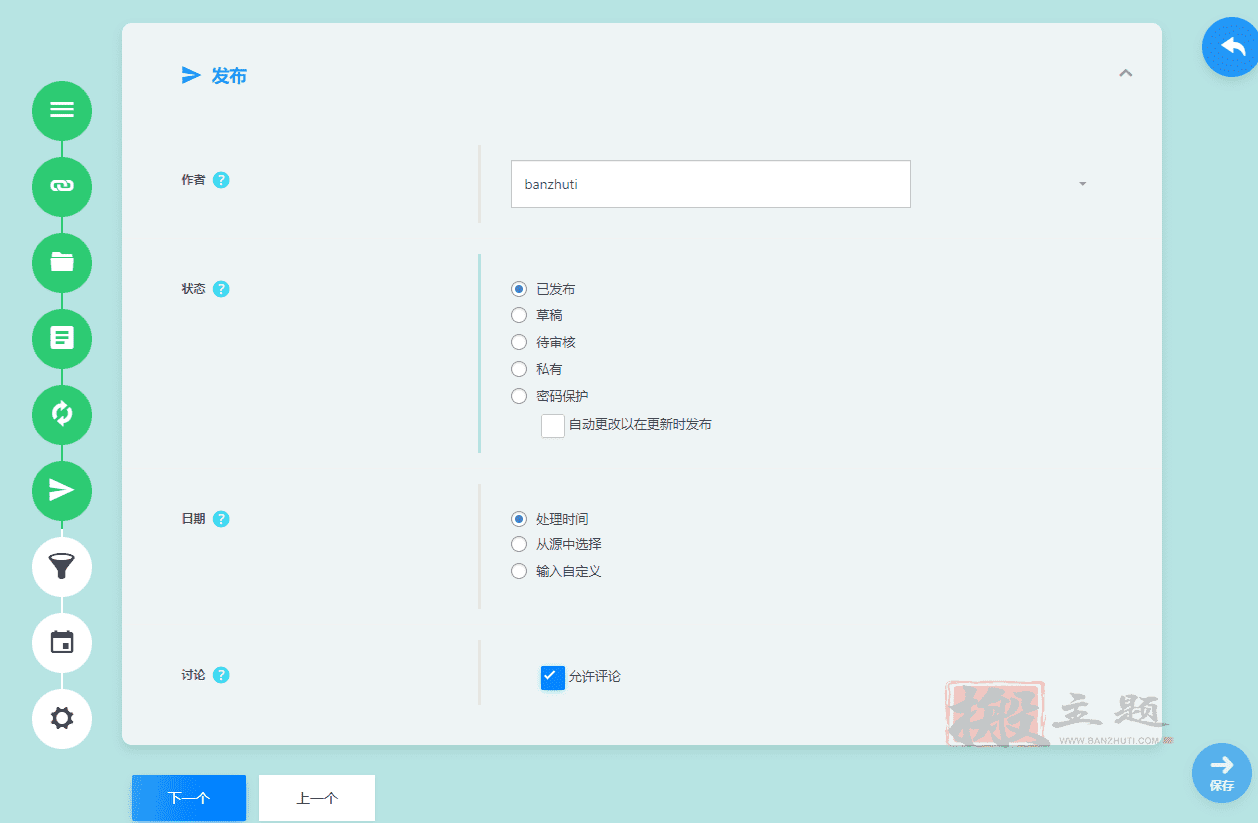Click the 上一个 previous button
Screen dimensions: 1258x823
tap(317, 798)
